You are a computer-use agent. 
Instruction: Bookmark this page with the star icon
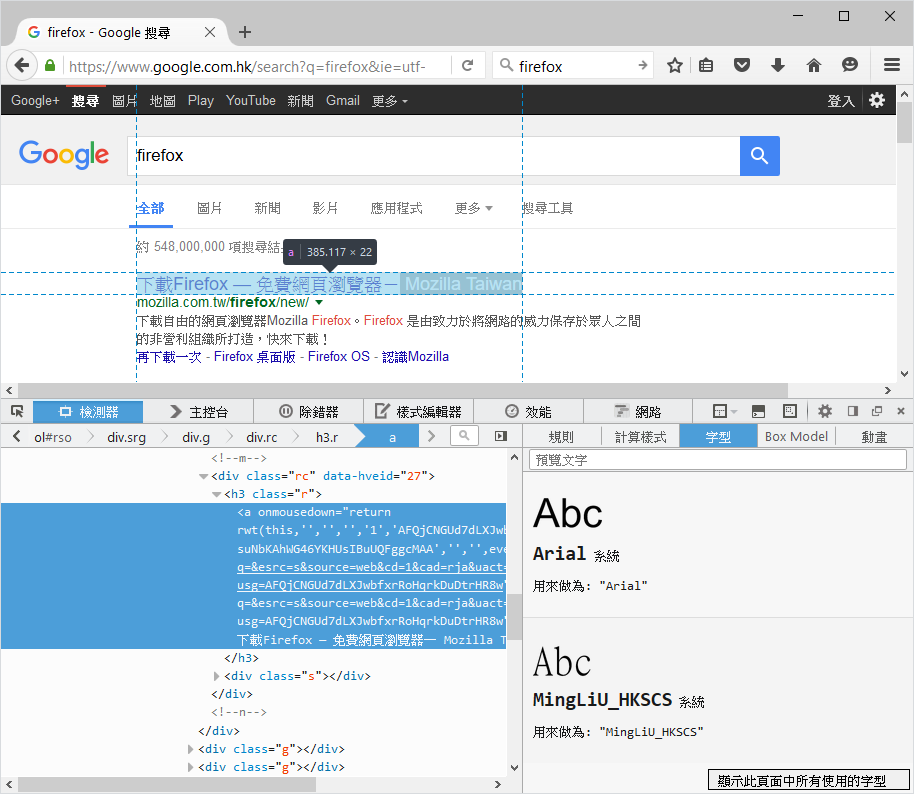675,66
